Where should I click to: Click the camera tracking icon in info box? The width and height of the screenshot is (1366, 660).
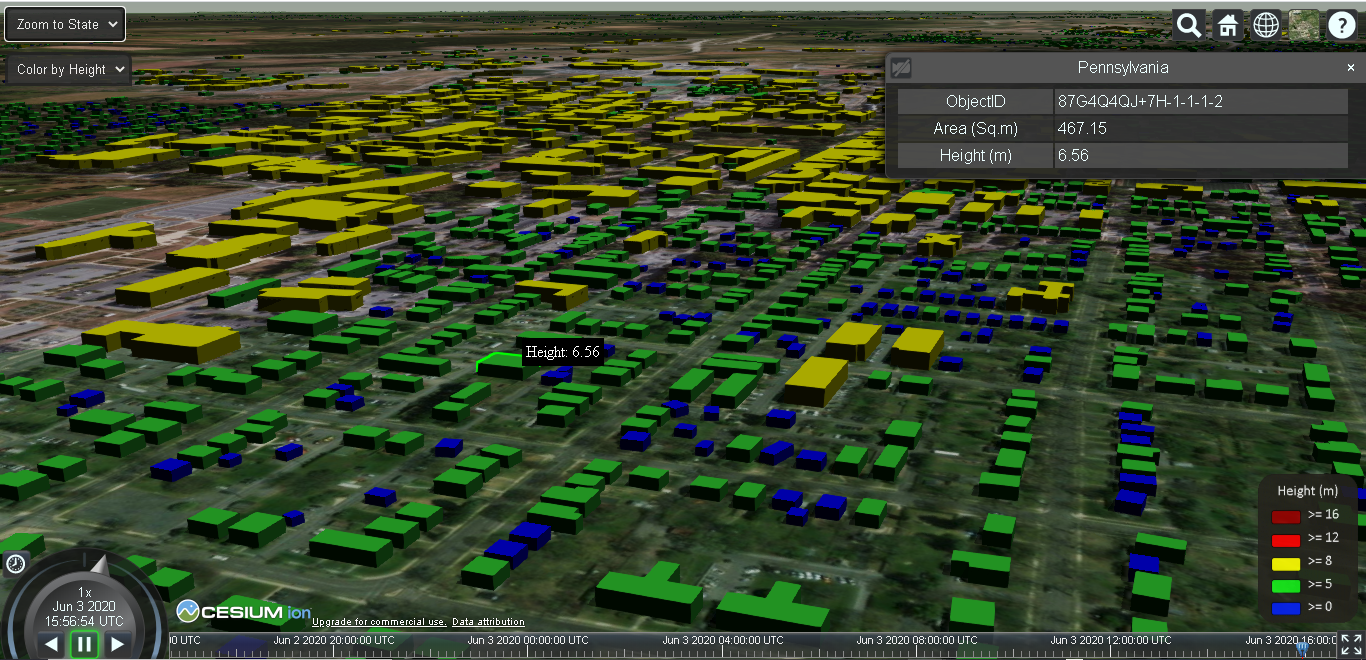pos(900,68)
